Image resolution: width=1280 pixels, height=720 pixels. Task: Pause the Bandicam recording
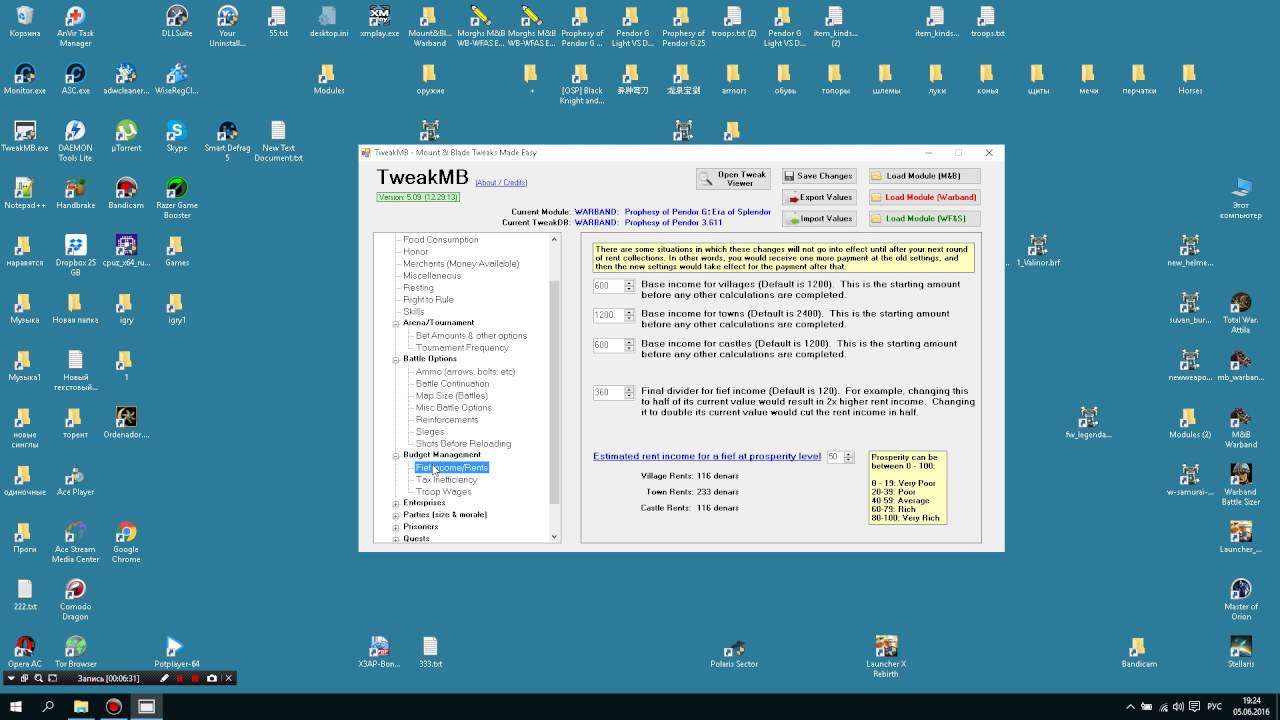click(180, 678)
